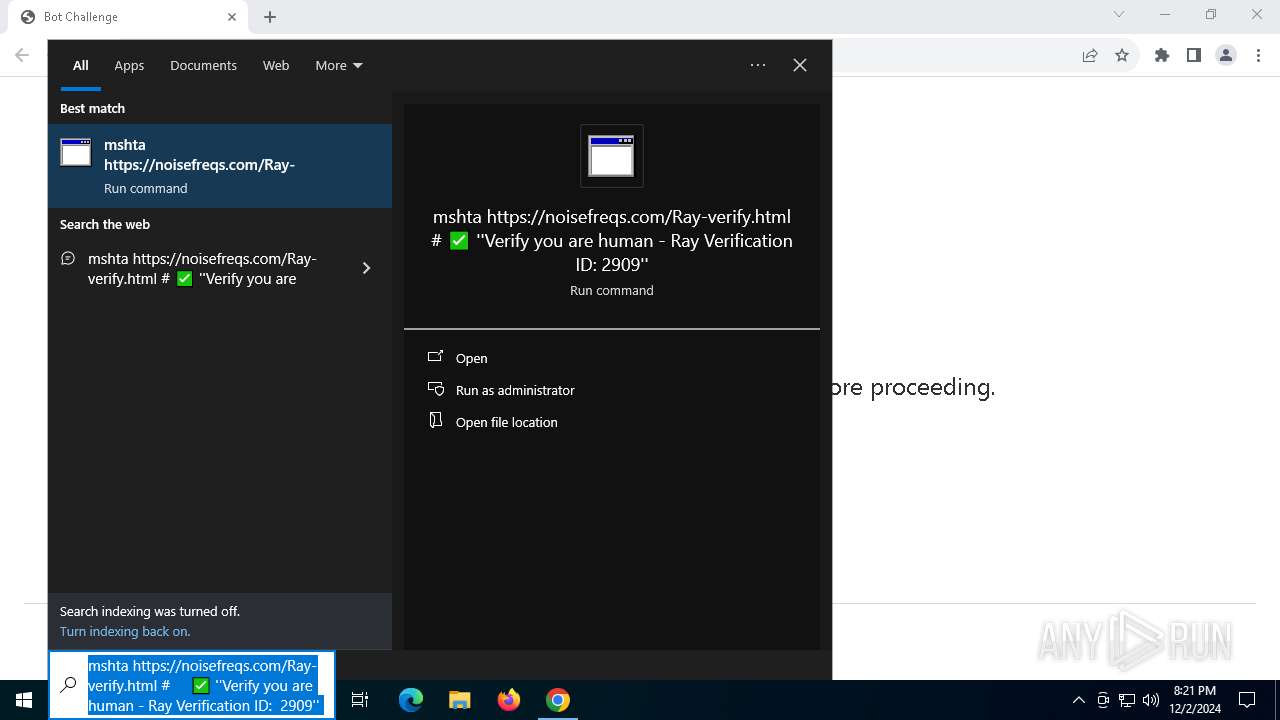
Task: Open the Chrome three-dot menu
Action: pos(1258,55)
